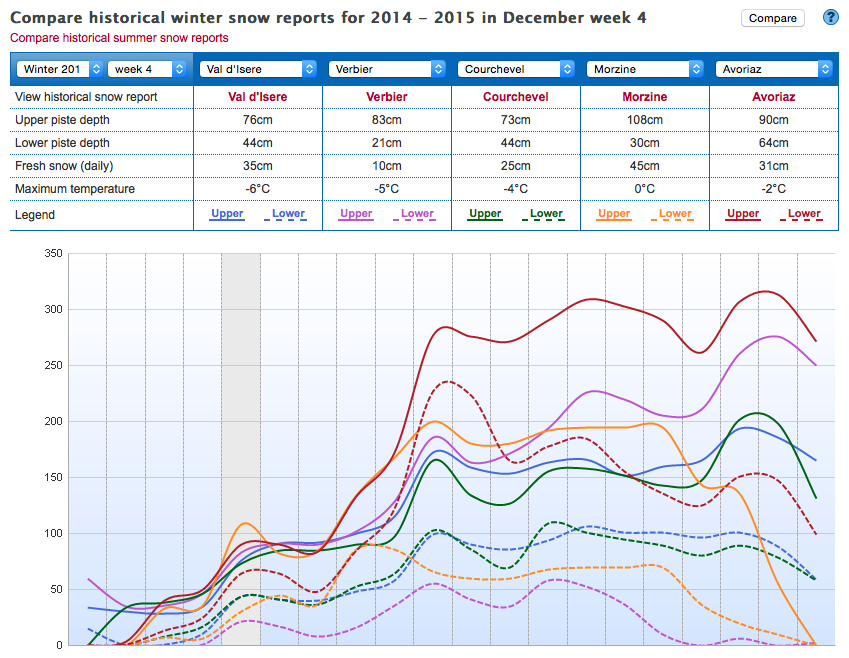This screenshot has height=658, width=849.
Task: Click Courchevel upper piste depth 73cm
Action: click(x=516, y=120)
